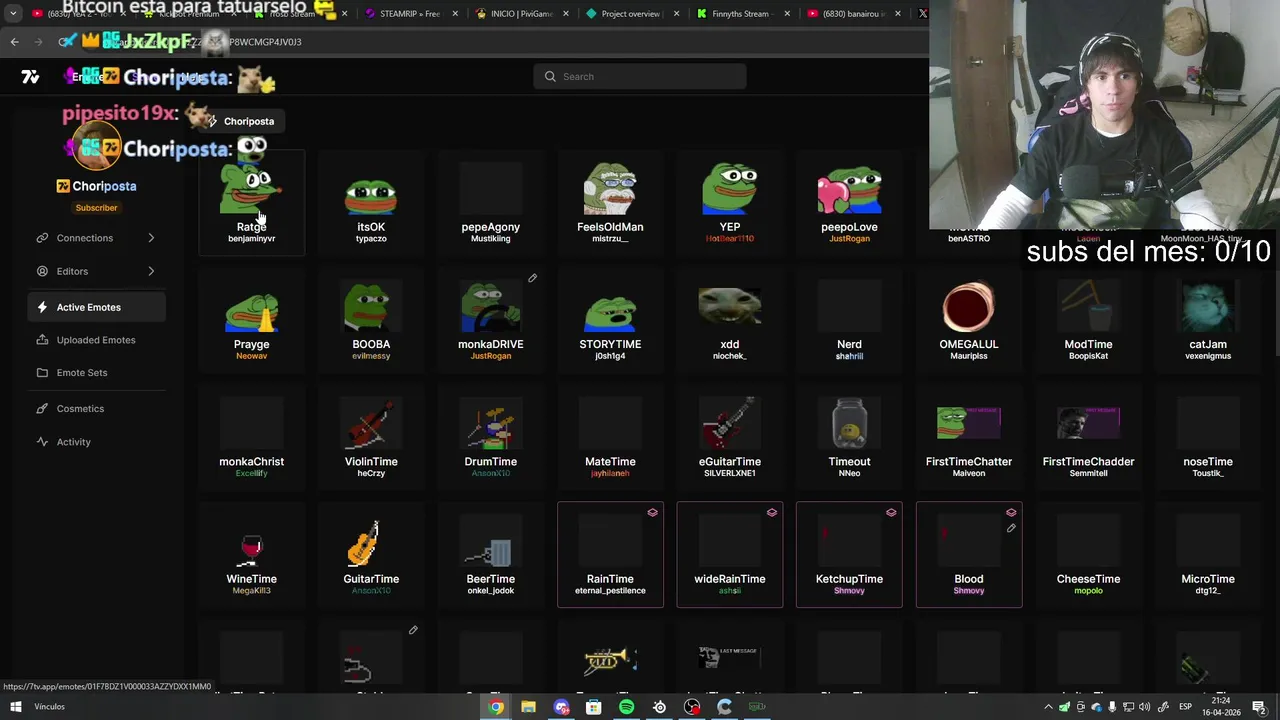The image size is (1280, 720).
Task: Expand the Editors sidebar chevron
Action: 151,271
